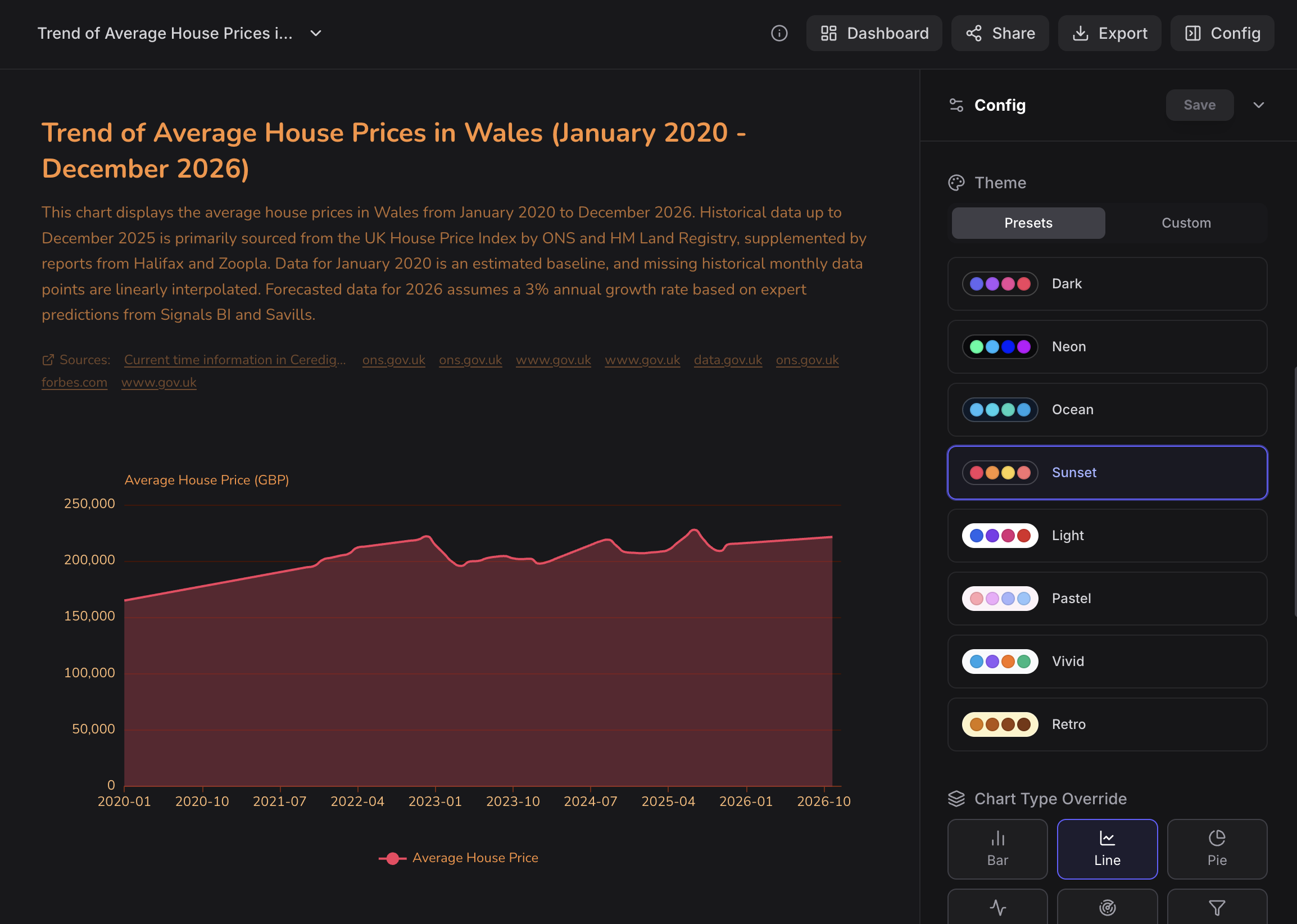This screenshot has height=924, width=1297.
Task: Switch to the Custom theme tab
Action: click(x=1186, y=223)
